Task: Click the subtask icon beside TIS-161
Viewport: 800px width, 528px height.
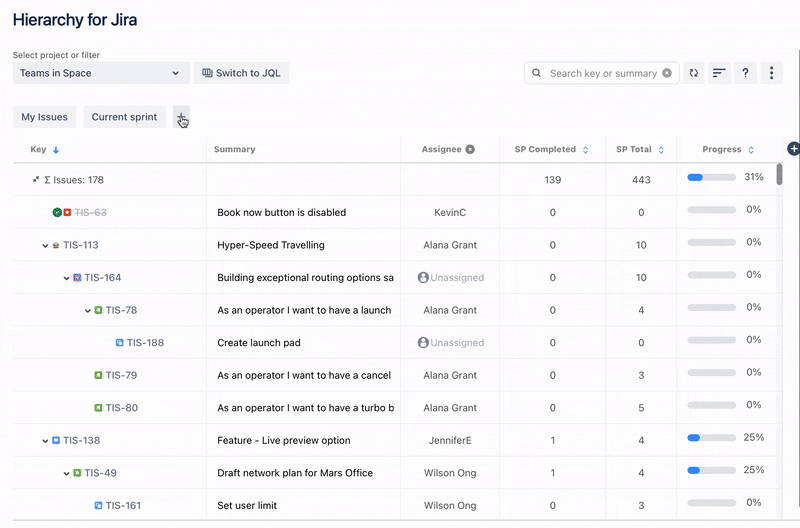Action: (x=98, y=506)
